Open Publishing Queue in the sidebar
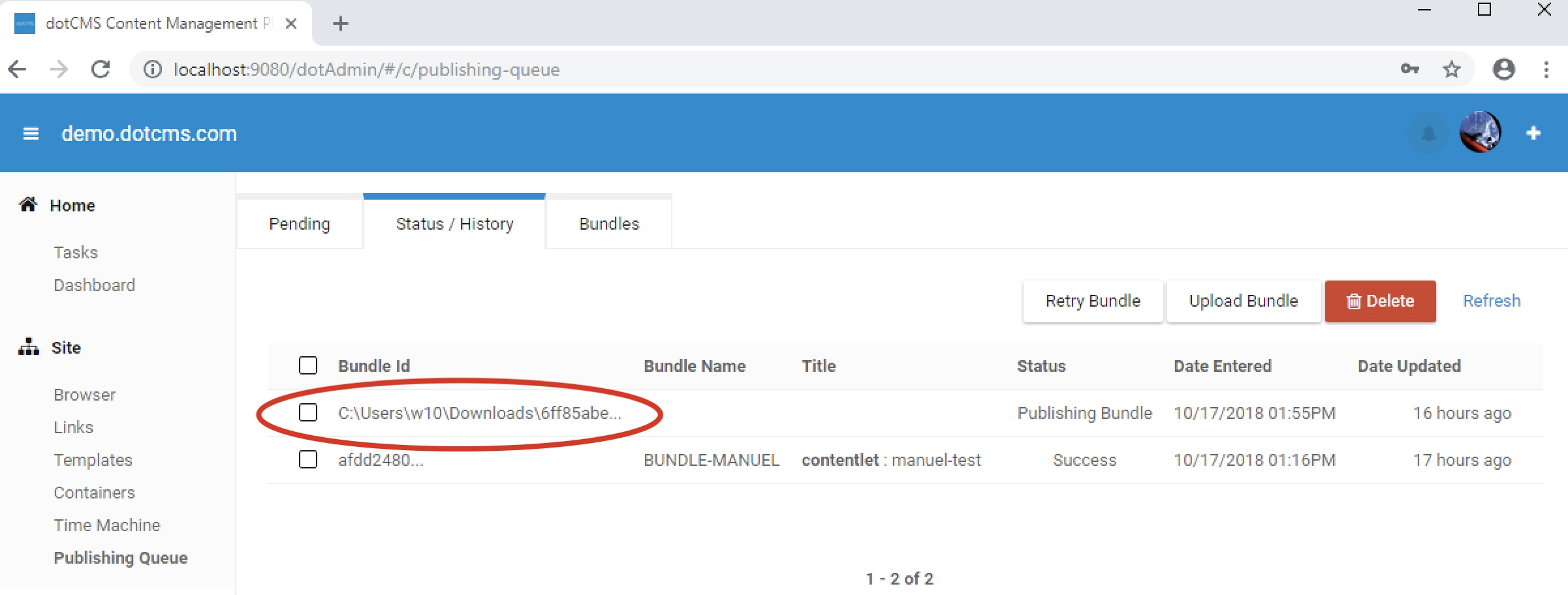The width and height of the screenshot is (1568, 595). 120,557
